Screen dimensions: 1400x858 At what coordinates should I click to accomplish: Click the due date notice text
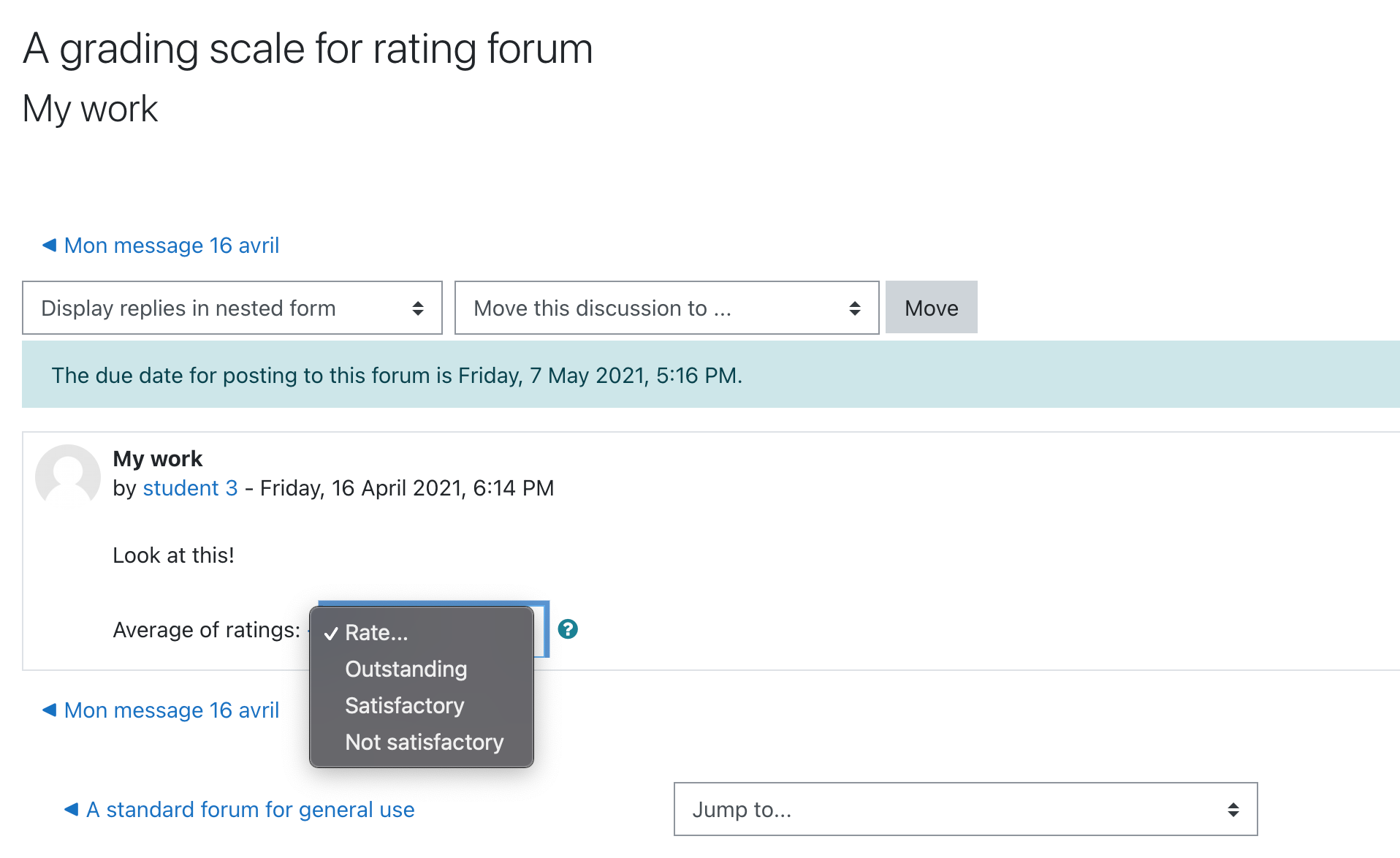point(397,376)
